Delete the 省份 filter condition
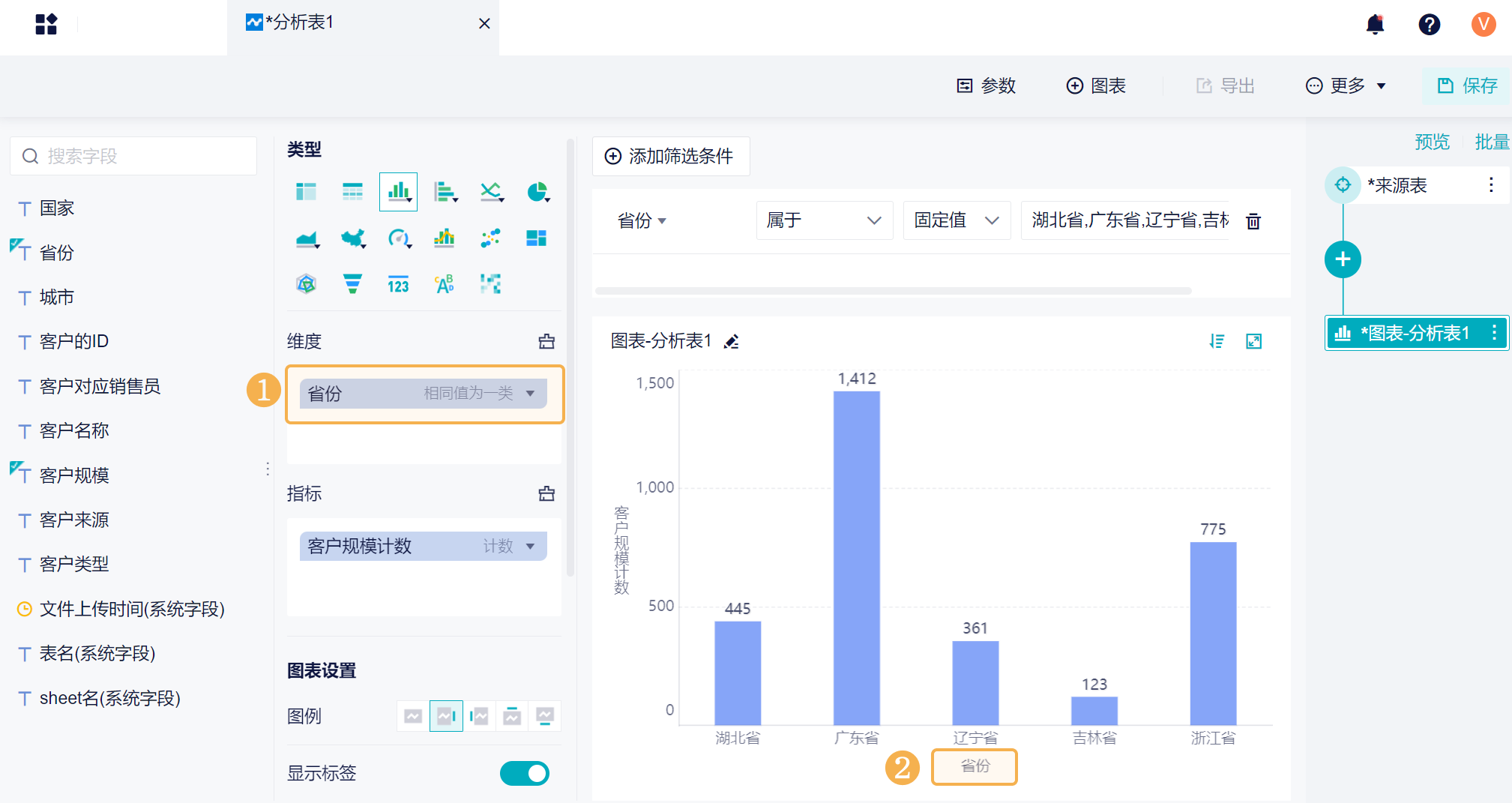The image size is (1512, 803). click(1253, 221)
